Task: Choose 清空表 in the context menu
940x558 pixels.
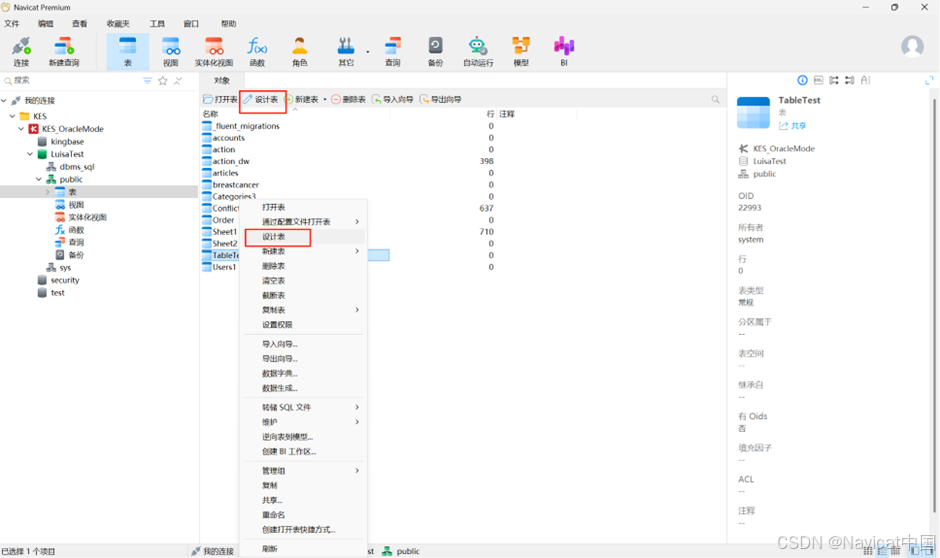Action: pos(303,280)
